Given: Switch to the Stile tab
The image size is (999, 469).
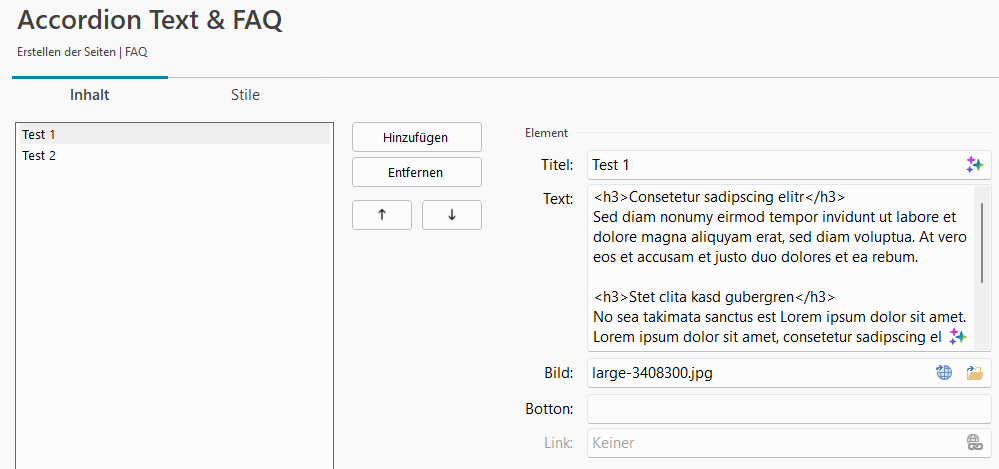Looking at the screenshot, I should click(x=245, y=95).
